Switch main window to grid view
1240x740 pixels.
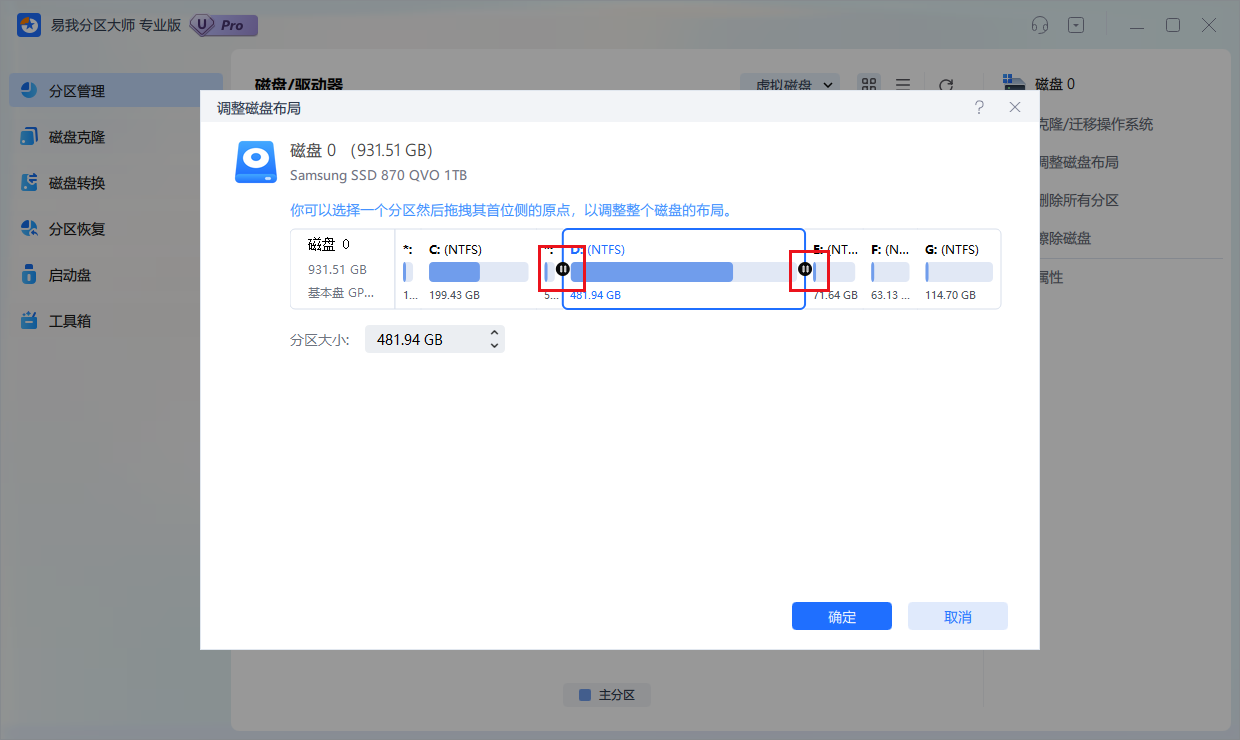(869, 85)
